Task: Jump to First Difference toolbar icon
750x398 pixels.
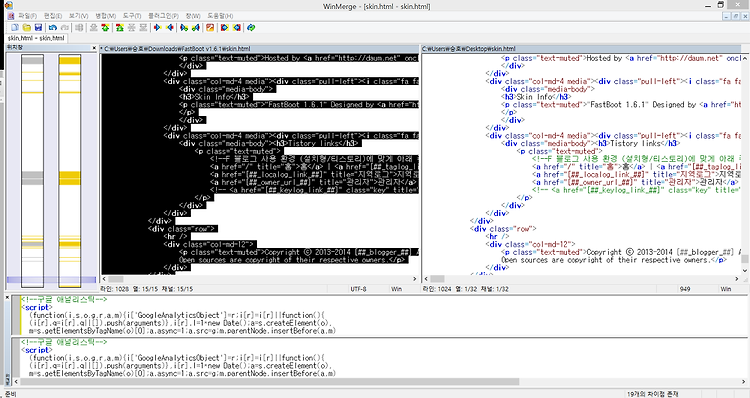Action: click(120, 28)
